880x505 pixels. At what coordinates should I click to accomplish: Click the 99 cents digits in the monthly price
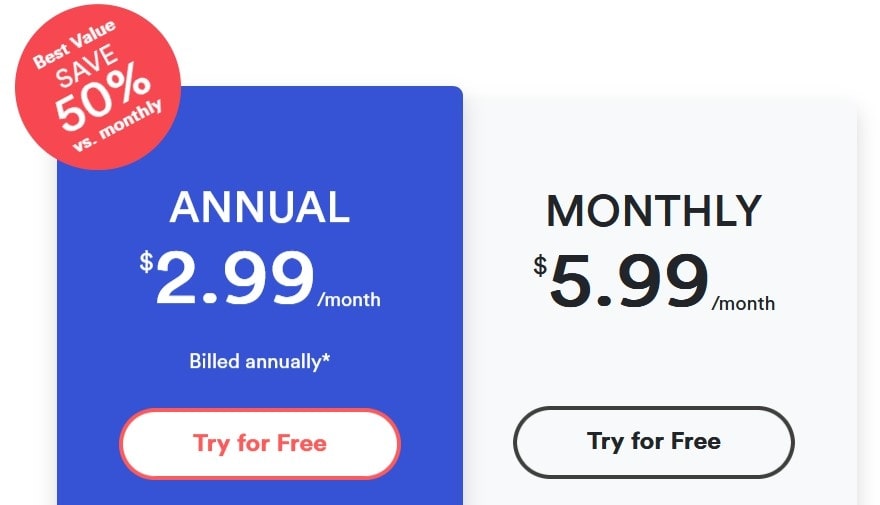[x=663, y=281]
